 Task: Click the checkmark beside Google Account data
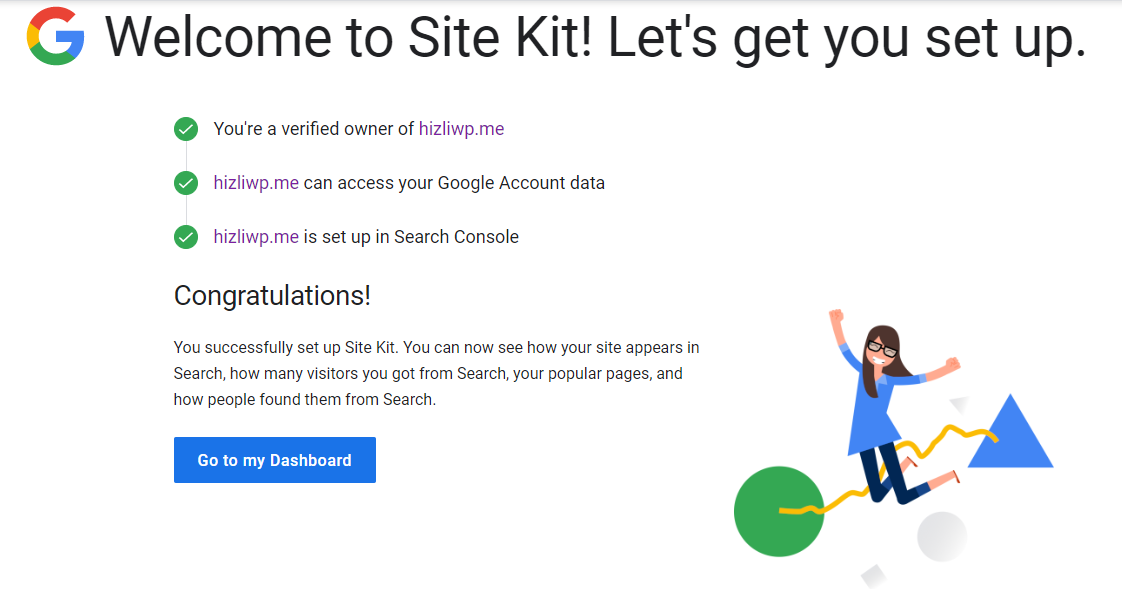point(186,183)
